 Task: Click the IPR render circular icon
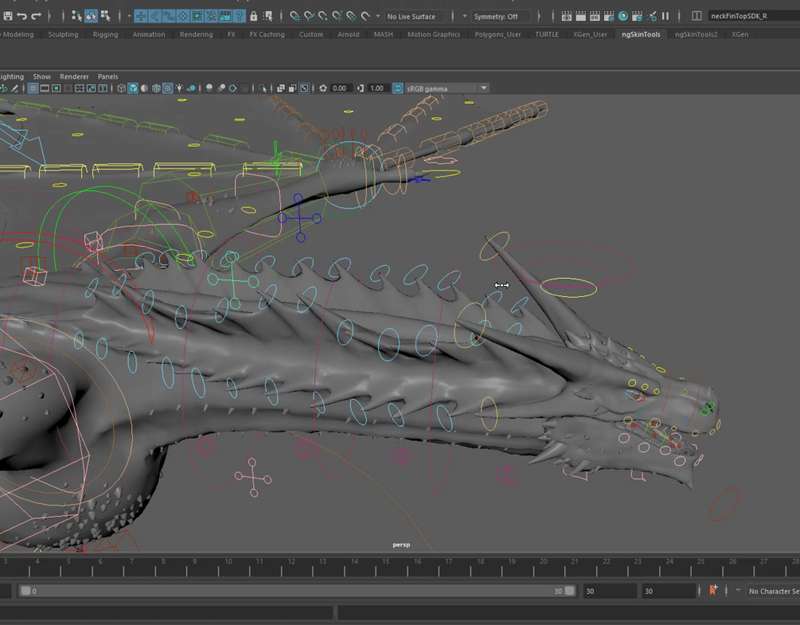point(623,16)
